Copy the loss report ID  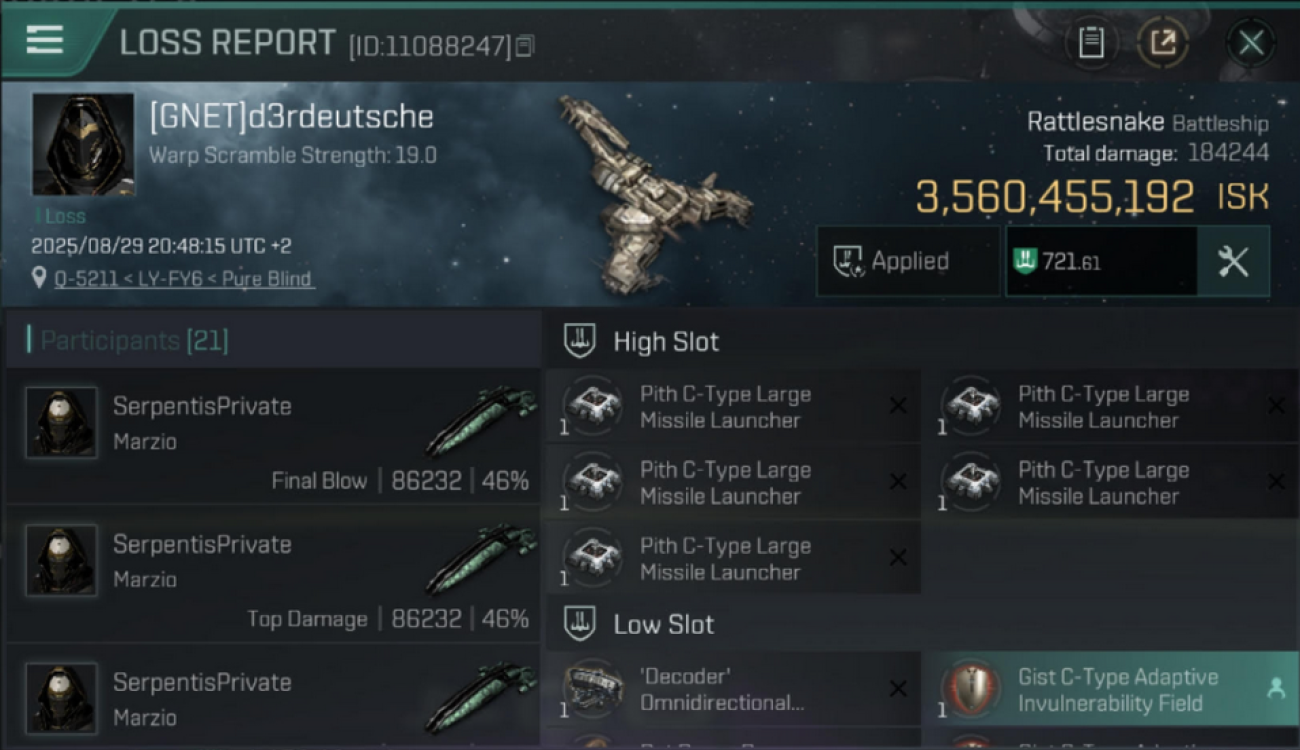point(526,45)
